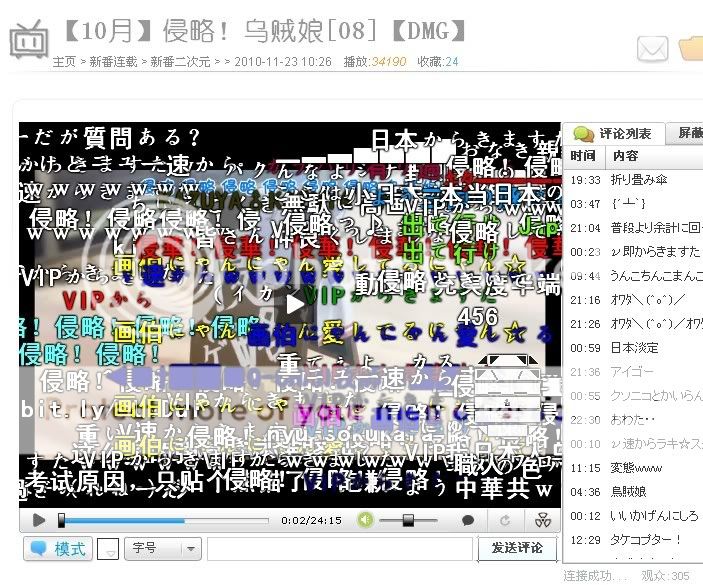Click the comment text input field
This screenshot has height=585, width=703.
coord(340,549)
